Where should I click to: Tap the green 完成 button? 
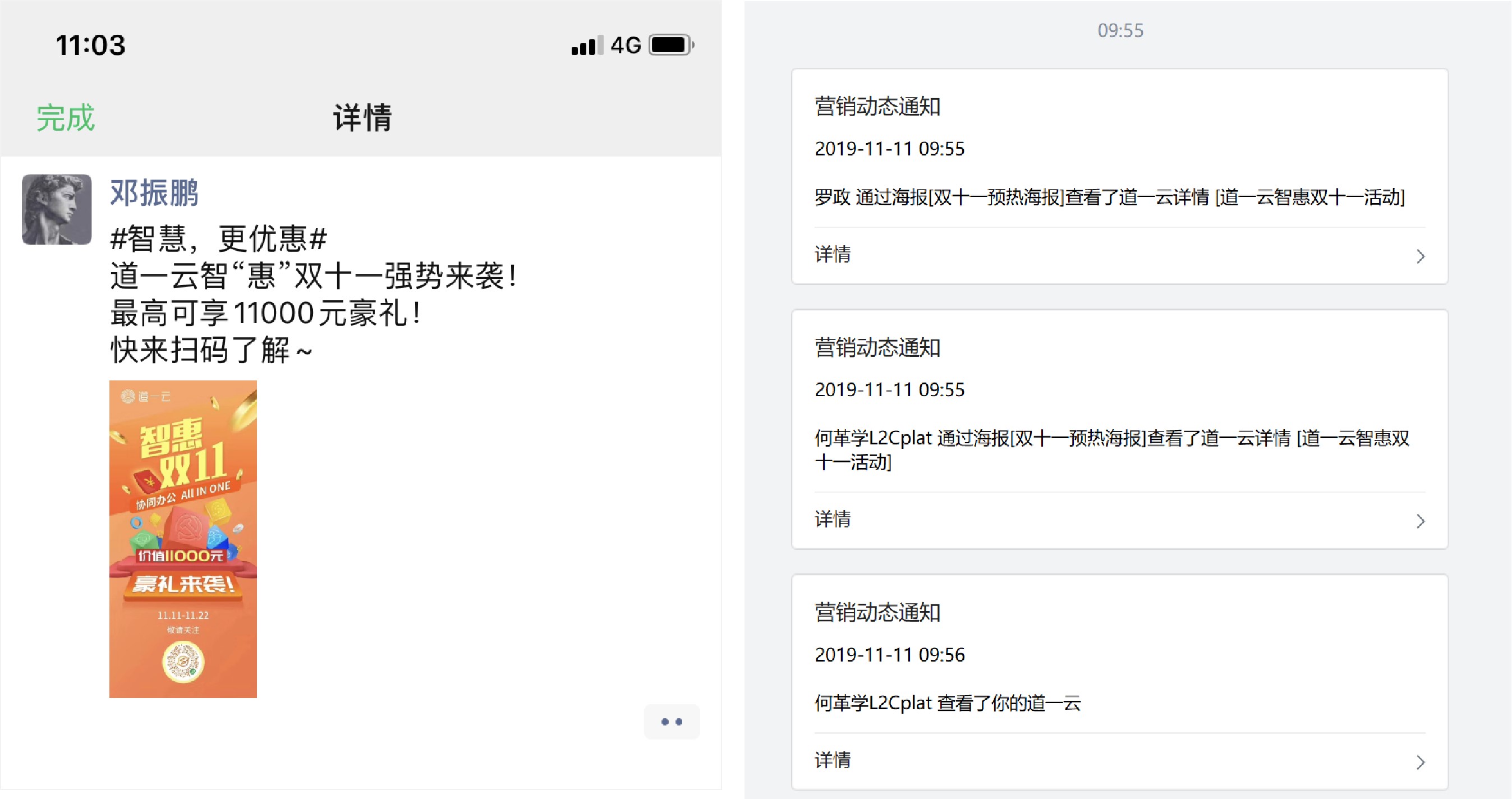pyautogui.click(x=65, y=117)
